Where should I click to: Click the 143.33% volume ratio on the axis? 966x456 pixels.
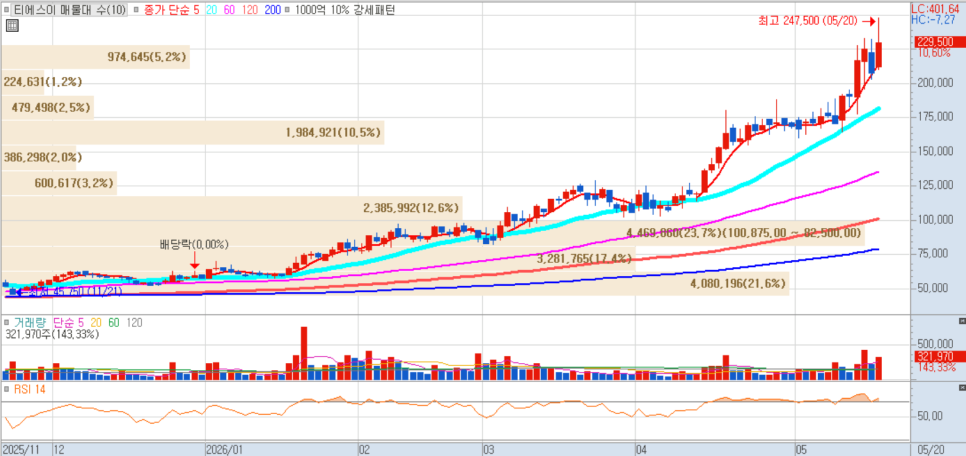(937, 367)
